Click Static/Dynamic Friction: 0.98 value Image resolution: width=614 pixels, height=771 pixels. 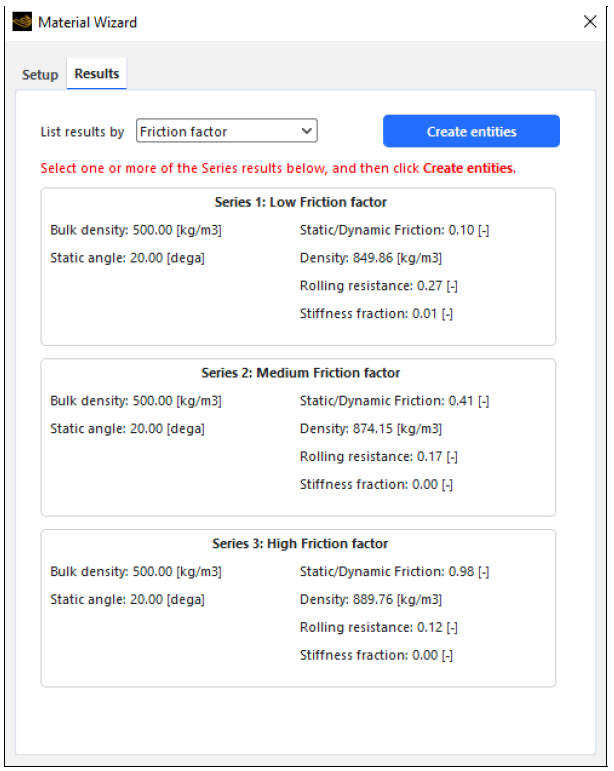(394, 571)
